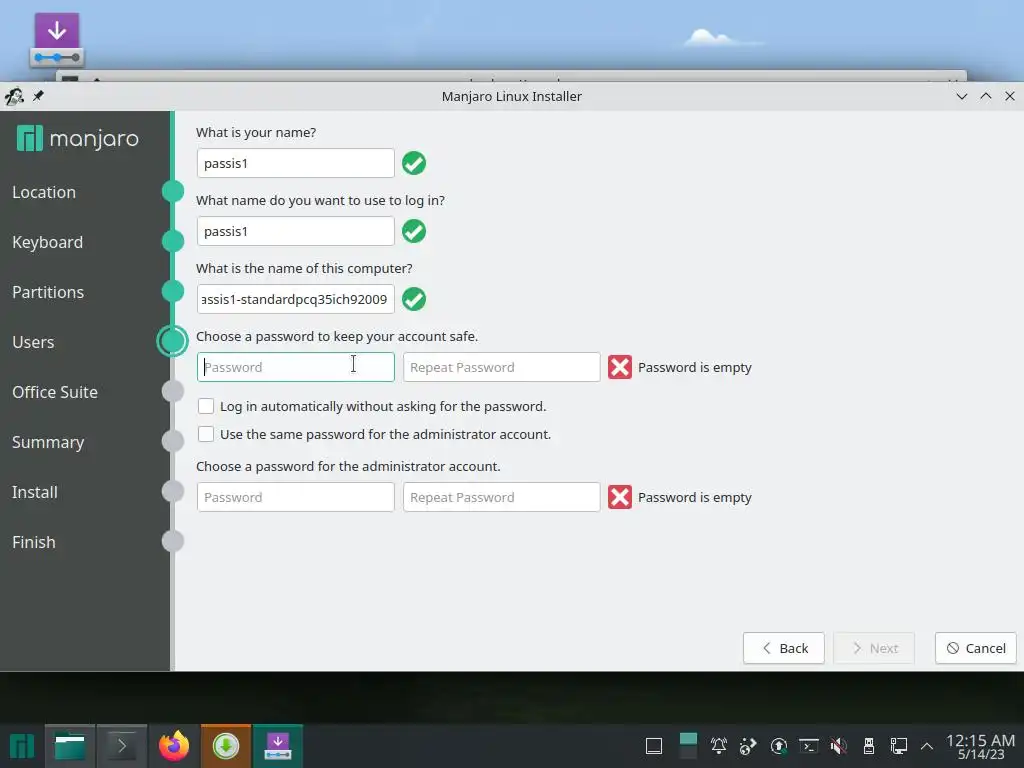Open the removable devices tray icon

coord(869,746)
